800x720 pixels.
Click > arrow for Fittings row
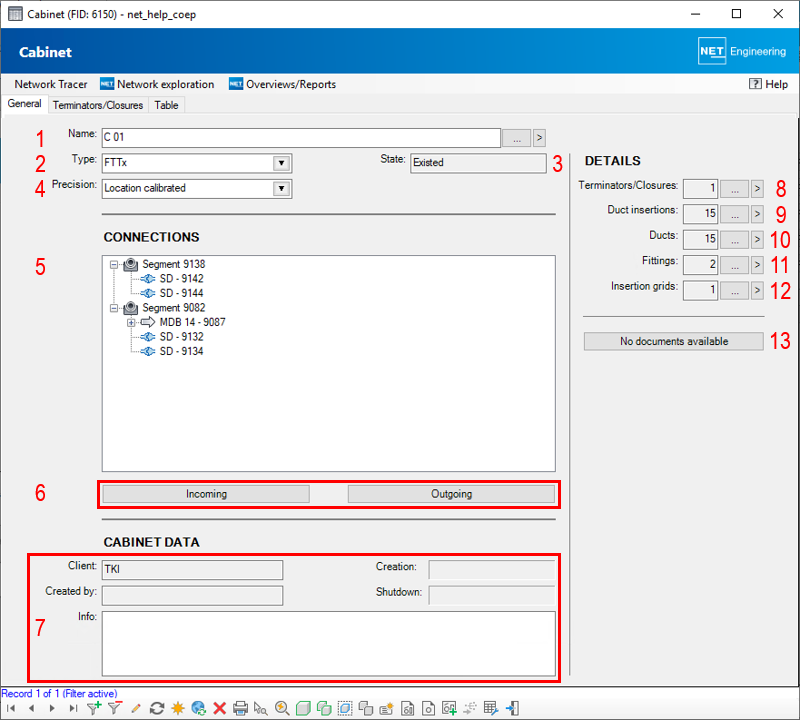[x=757, y=265]
